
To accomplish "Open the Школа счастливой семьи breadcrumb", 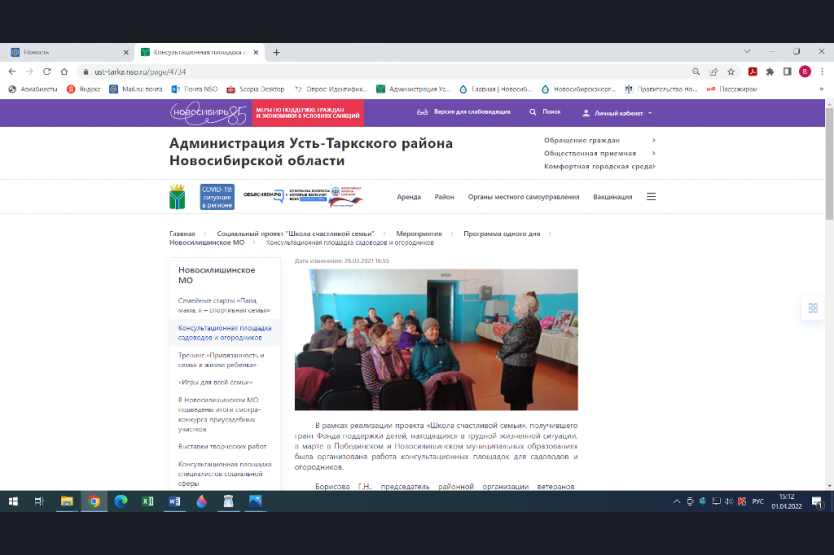I will click(x=295, y=234).
